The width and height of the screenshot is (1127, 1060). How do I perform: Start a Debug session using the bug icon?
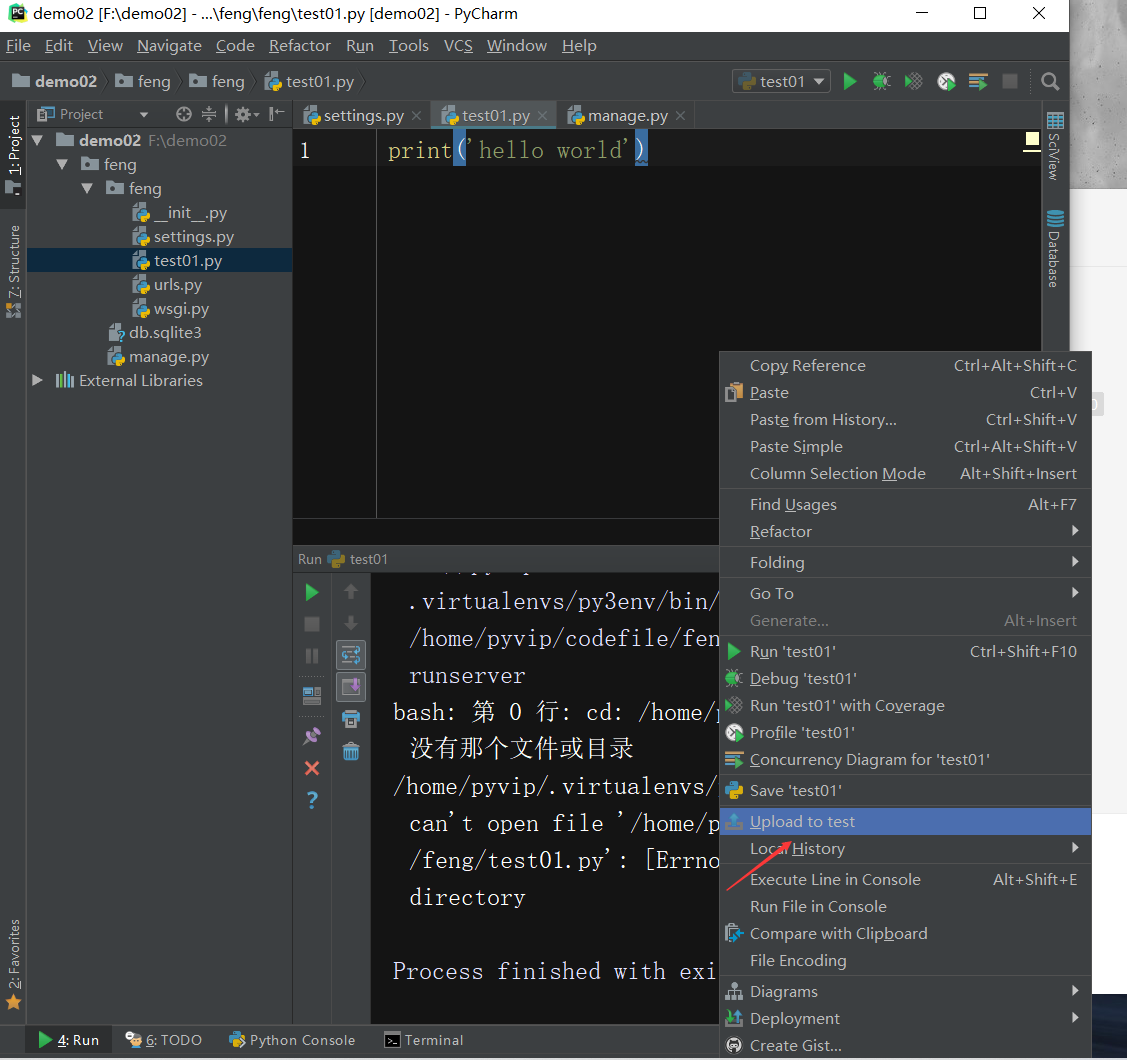tap(881, 82)
